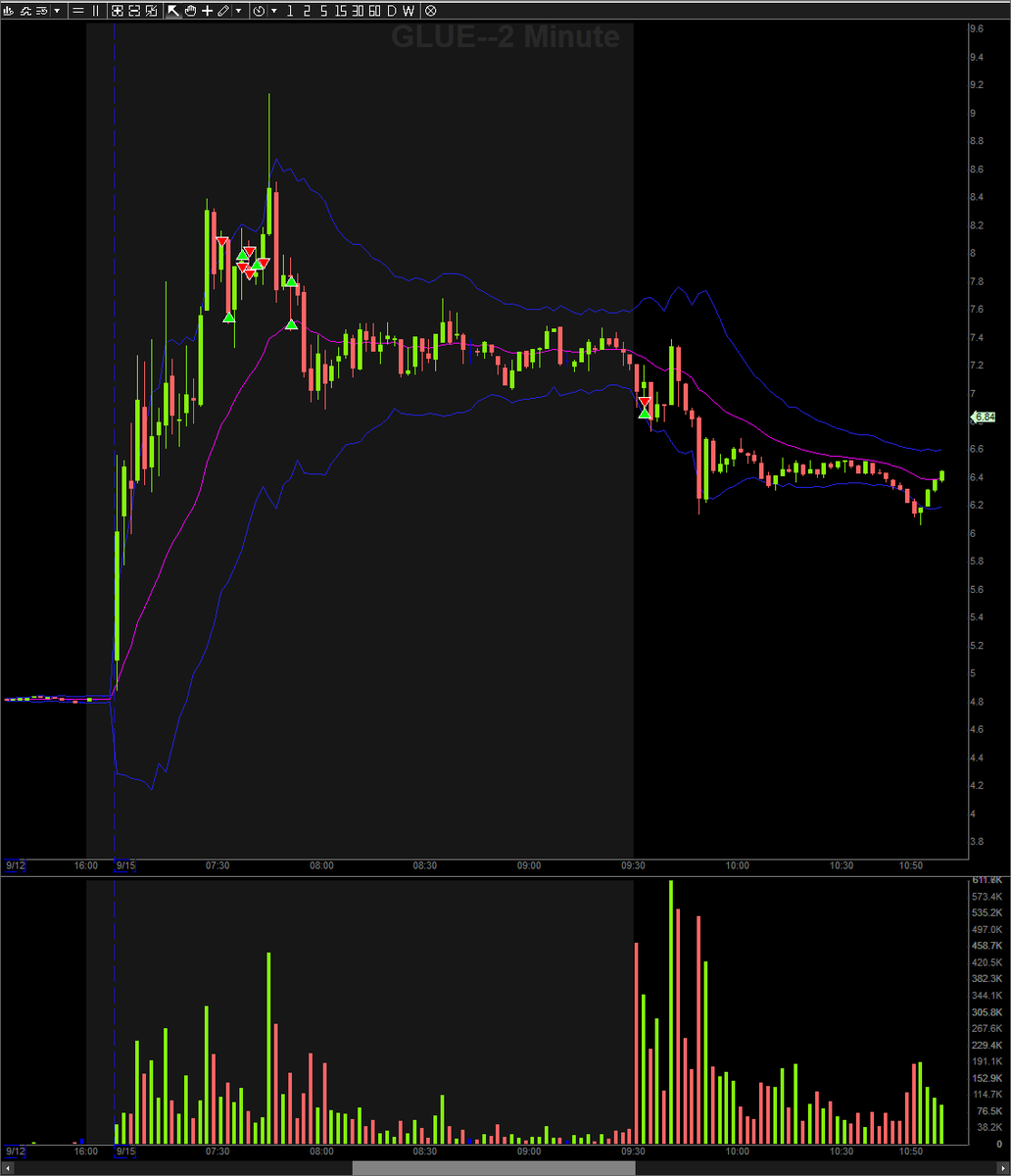Click the circled X clear icon

pyautogui.click(x=430, y=11)
